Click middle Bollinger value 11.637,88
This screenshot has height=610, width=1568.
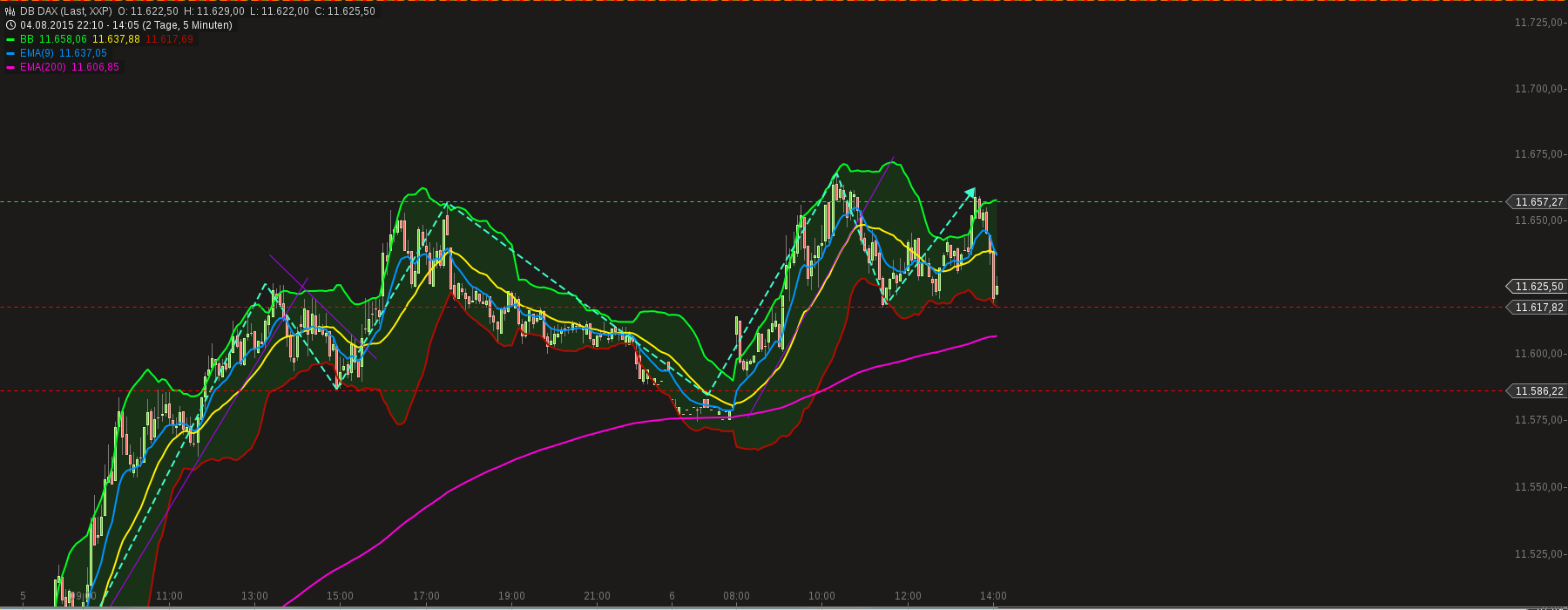(x=116, y=39)
